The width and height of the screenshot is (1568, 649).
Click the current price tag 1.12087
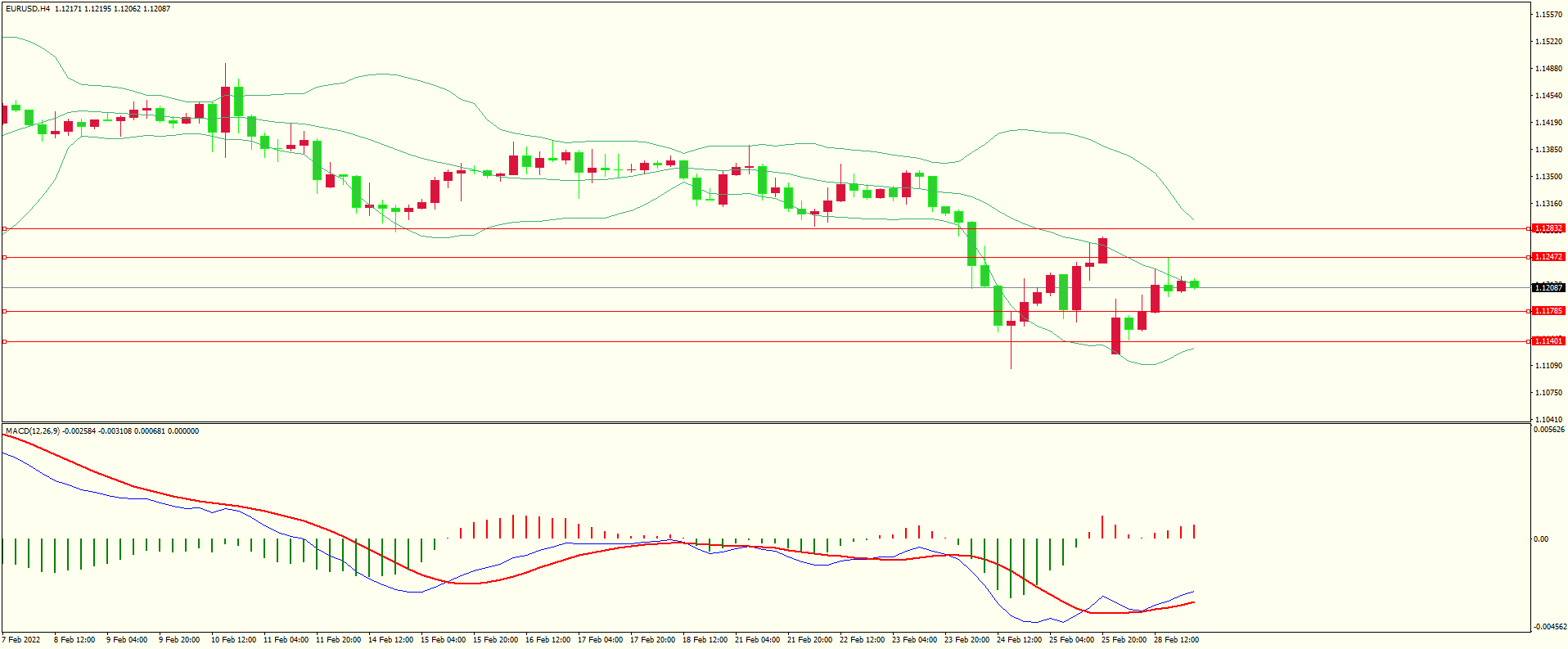click(1548, 287)
